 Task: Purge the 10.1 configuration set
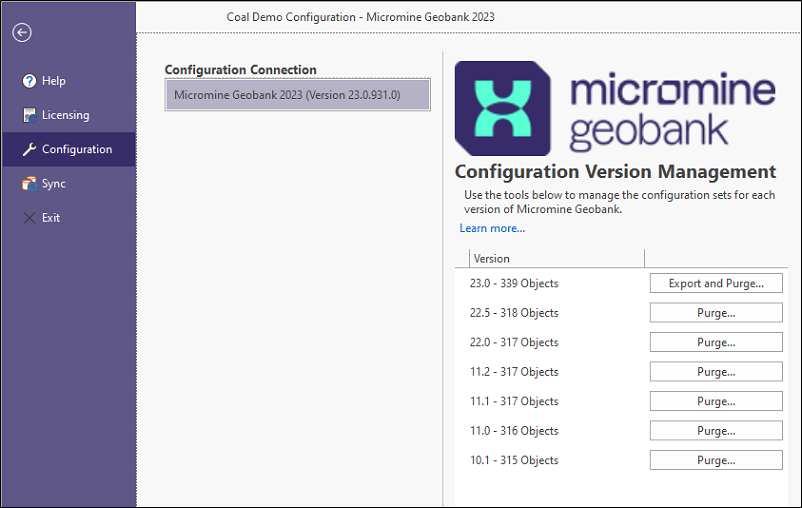(x=716, y=460)
